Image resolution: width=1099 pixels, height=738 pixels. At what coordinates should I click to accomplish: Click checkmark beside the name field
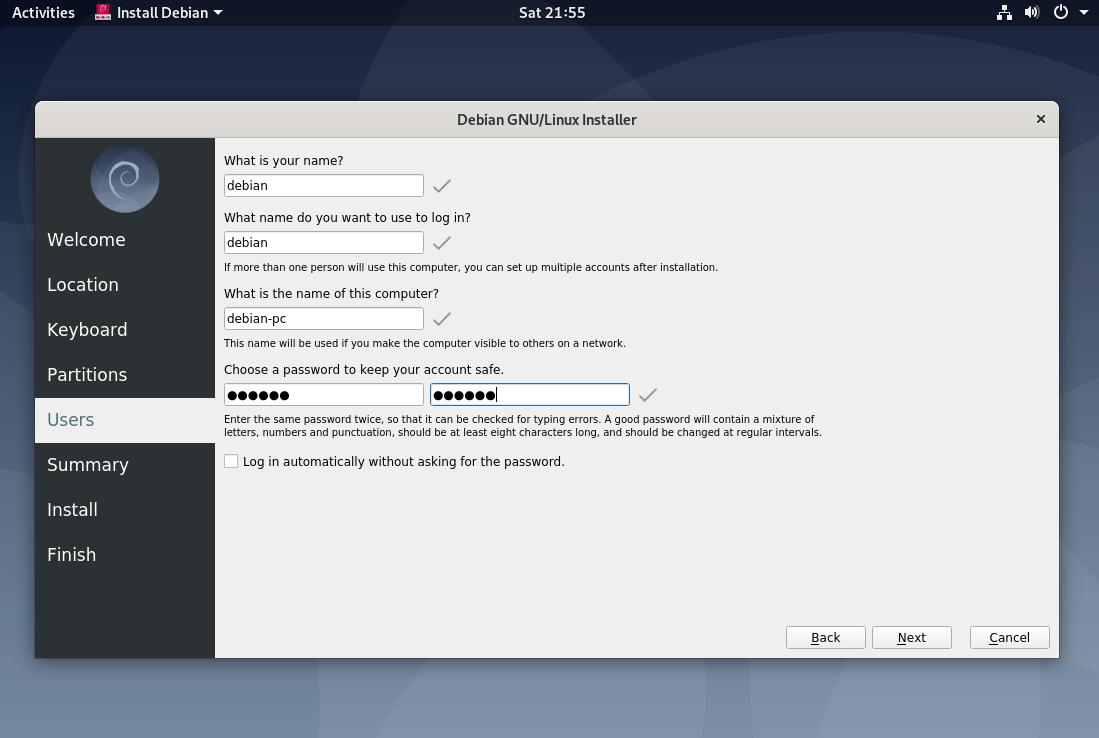point(442,186)
